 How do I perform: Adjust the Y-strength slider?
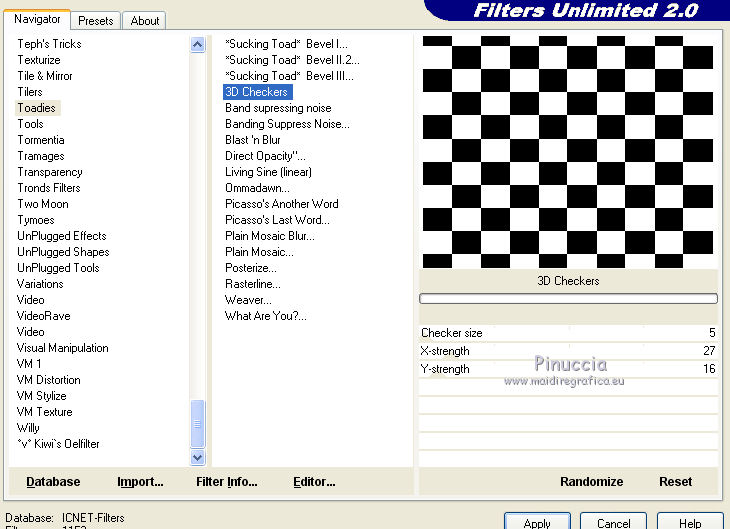[568, 369]
